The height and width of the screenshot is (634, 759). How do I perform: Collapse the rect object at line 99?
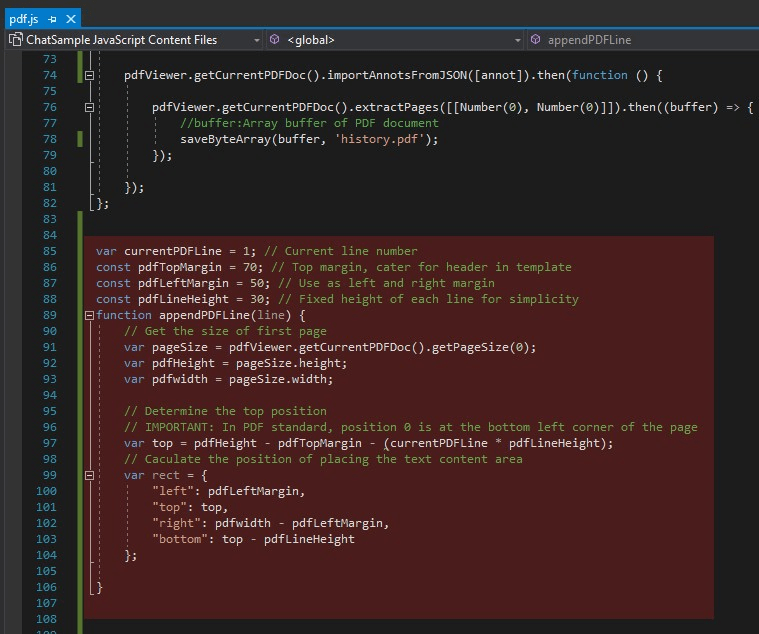[x=89, y=475]
